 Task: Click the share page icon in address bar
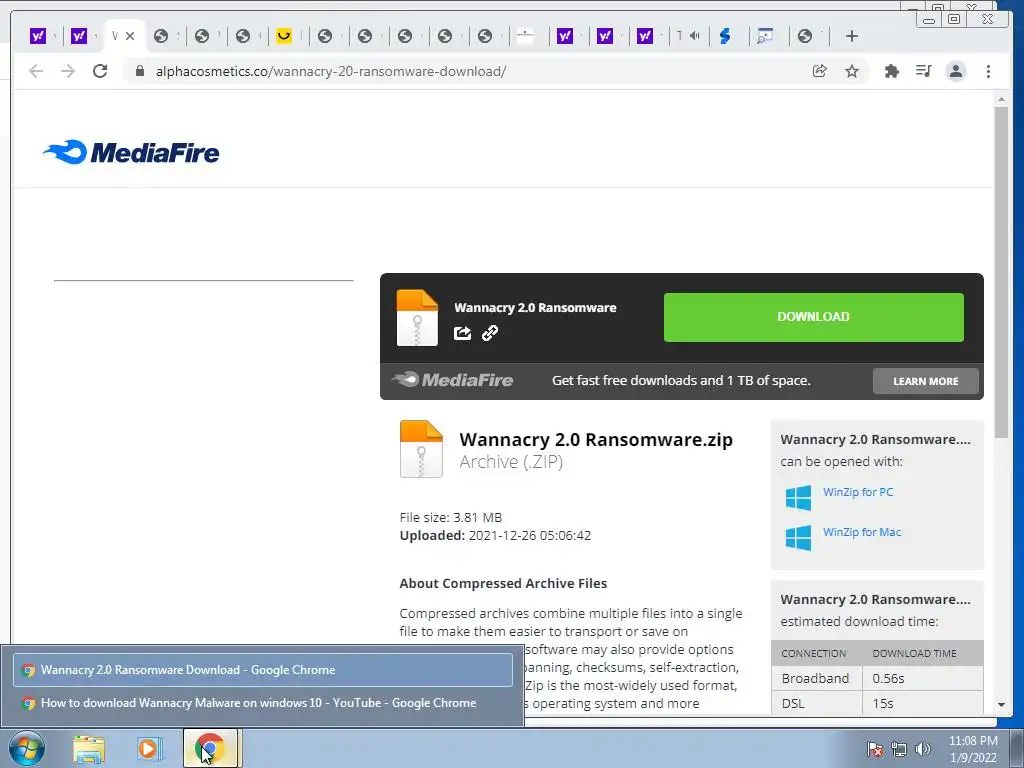coord(820,71)
